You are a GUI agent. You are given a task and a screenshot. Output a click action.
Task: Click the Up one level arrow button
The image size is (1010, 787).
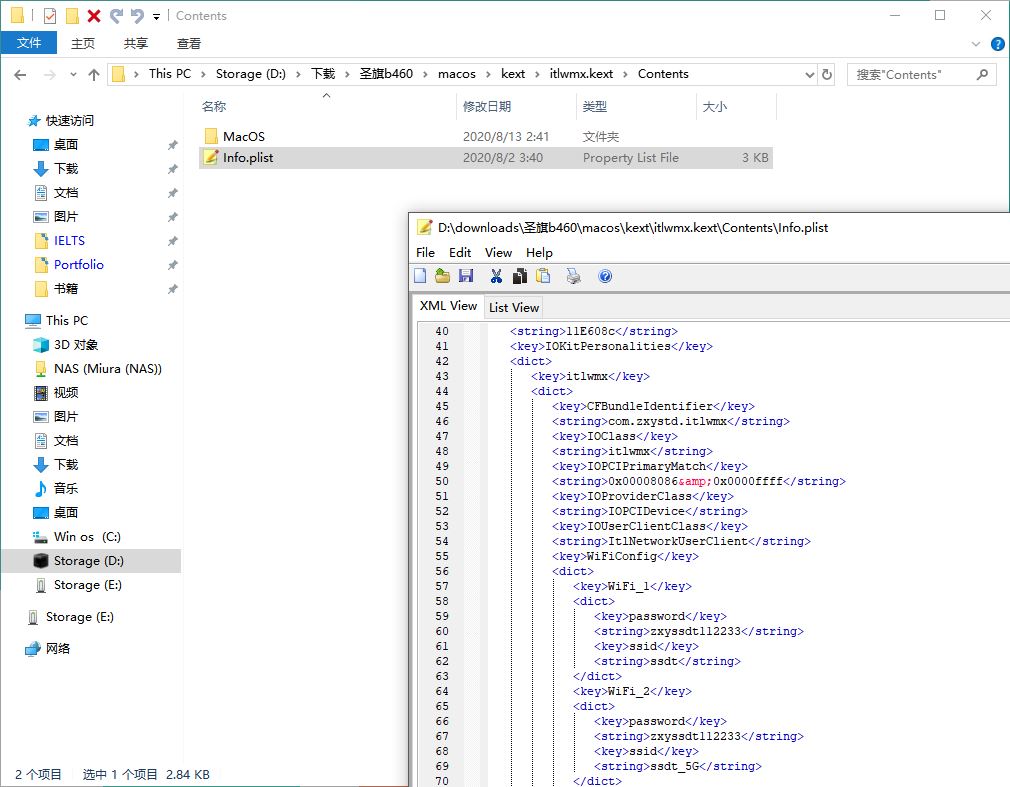(94, 74)
